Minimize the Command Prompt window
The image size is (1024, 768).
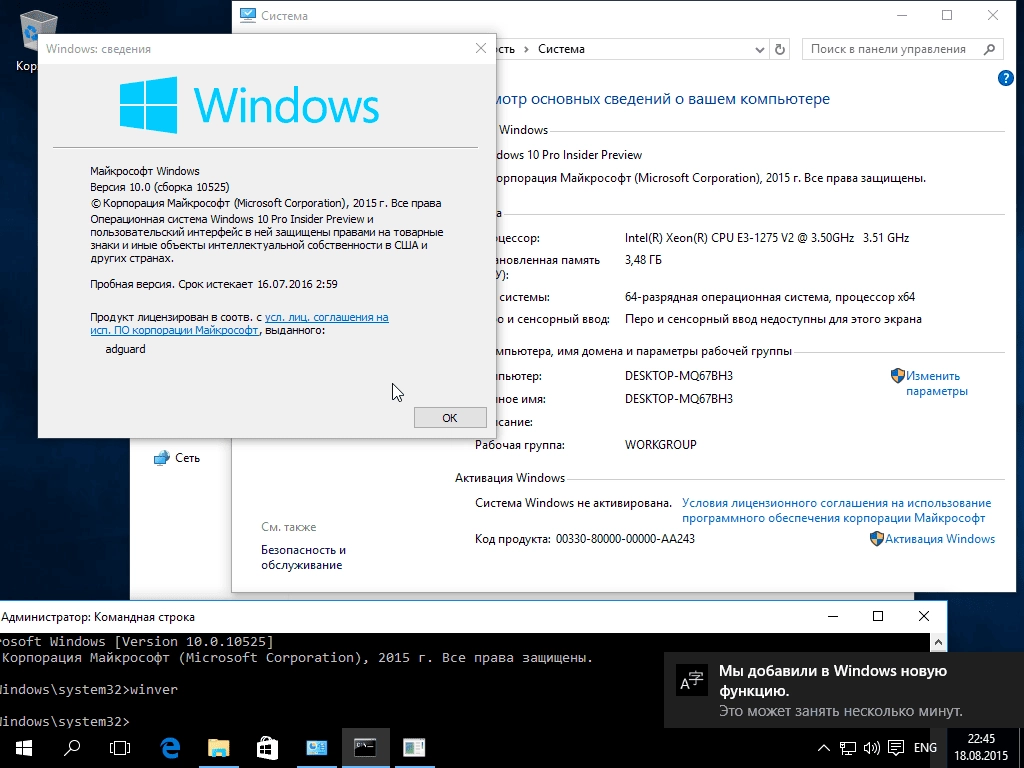click(833, 616)
